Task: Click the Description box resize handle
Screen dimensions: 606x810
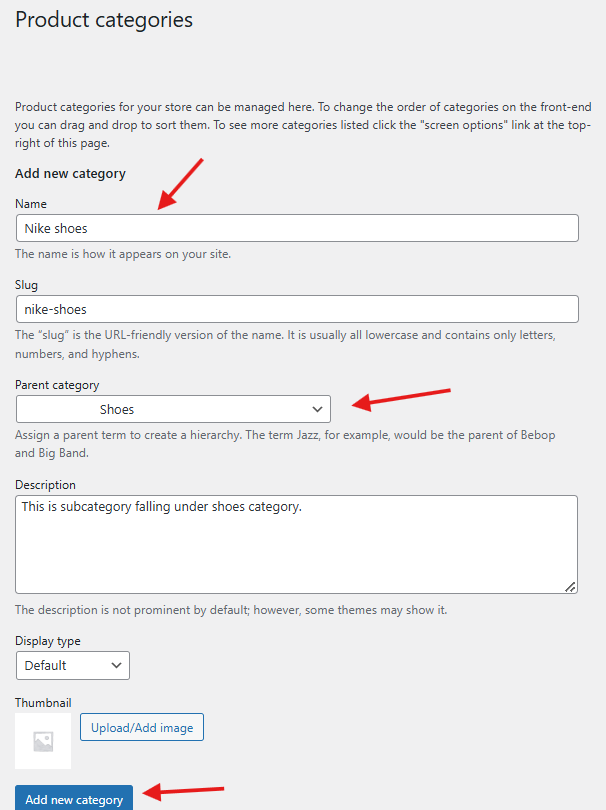Action: (x=570, y=586)
